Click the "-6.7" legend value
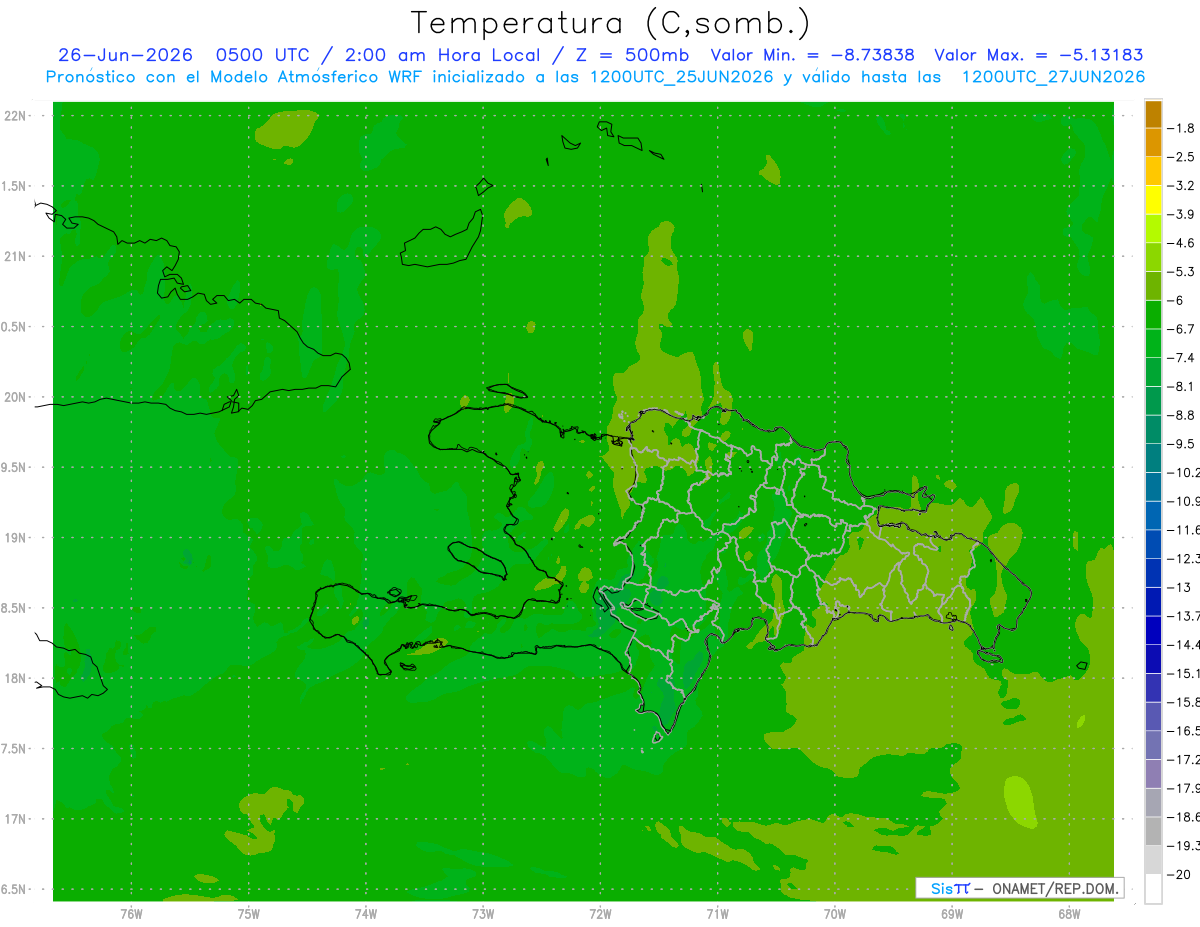This screenshot has width=1200, height=927. (x=1181, y=329)
